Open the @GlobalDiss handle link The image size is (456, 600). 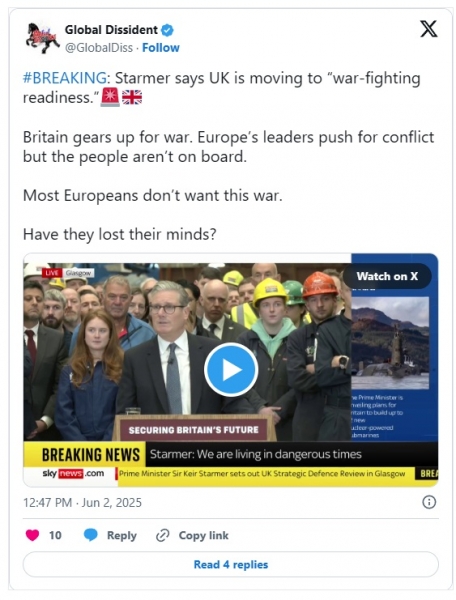[99, 48]
